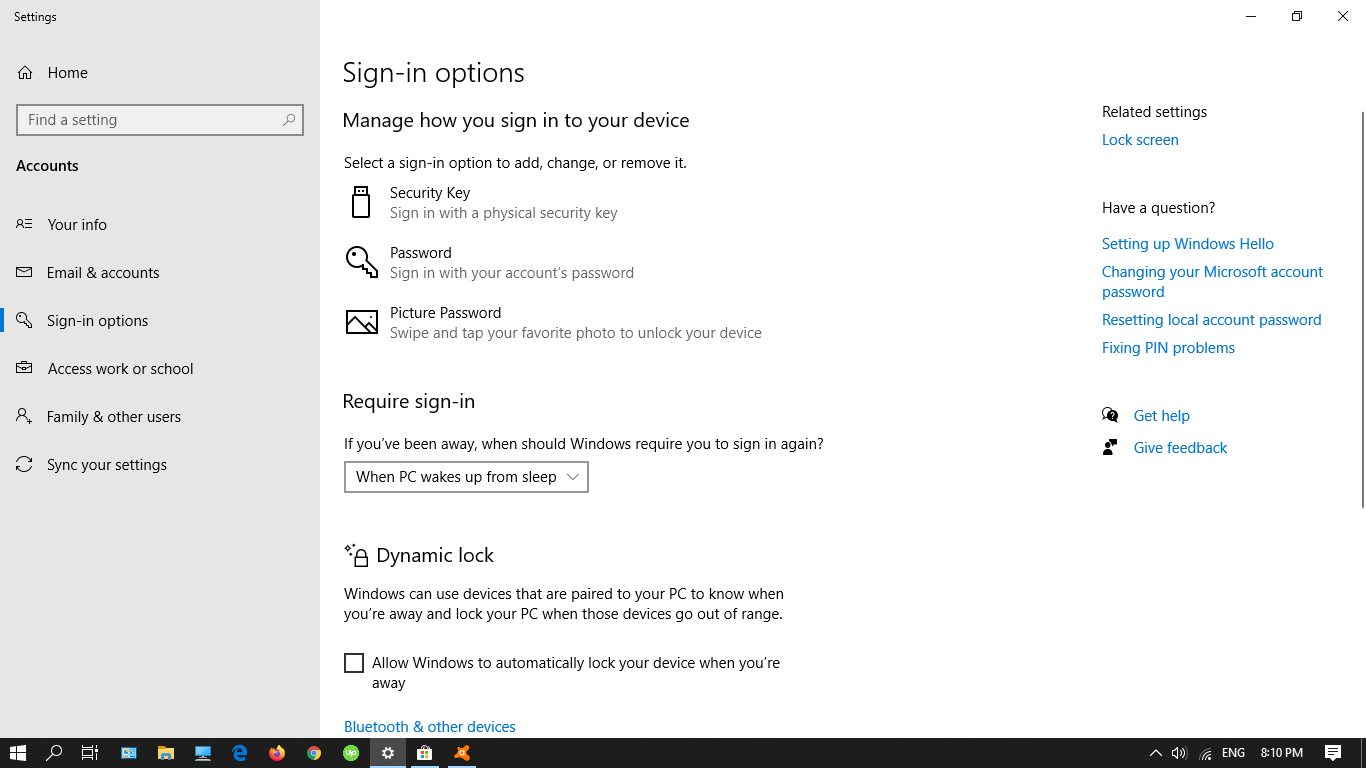Click the Password key icon
This screenshot has height=768, width=1366.
[x=361, y=261]
